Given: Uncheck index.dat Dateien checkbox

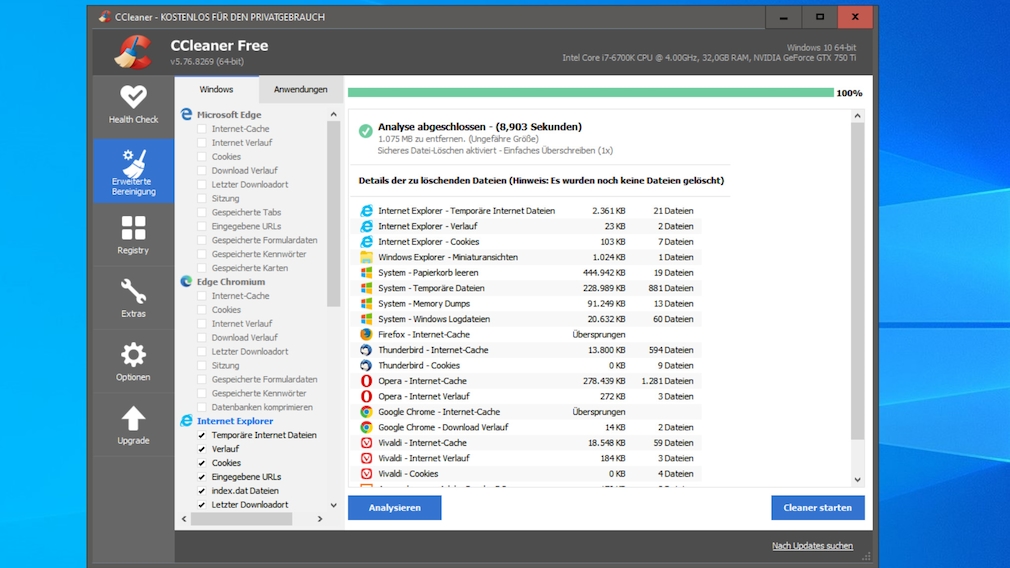Looking at the screenshot, I should [202, 491].
